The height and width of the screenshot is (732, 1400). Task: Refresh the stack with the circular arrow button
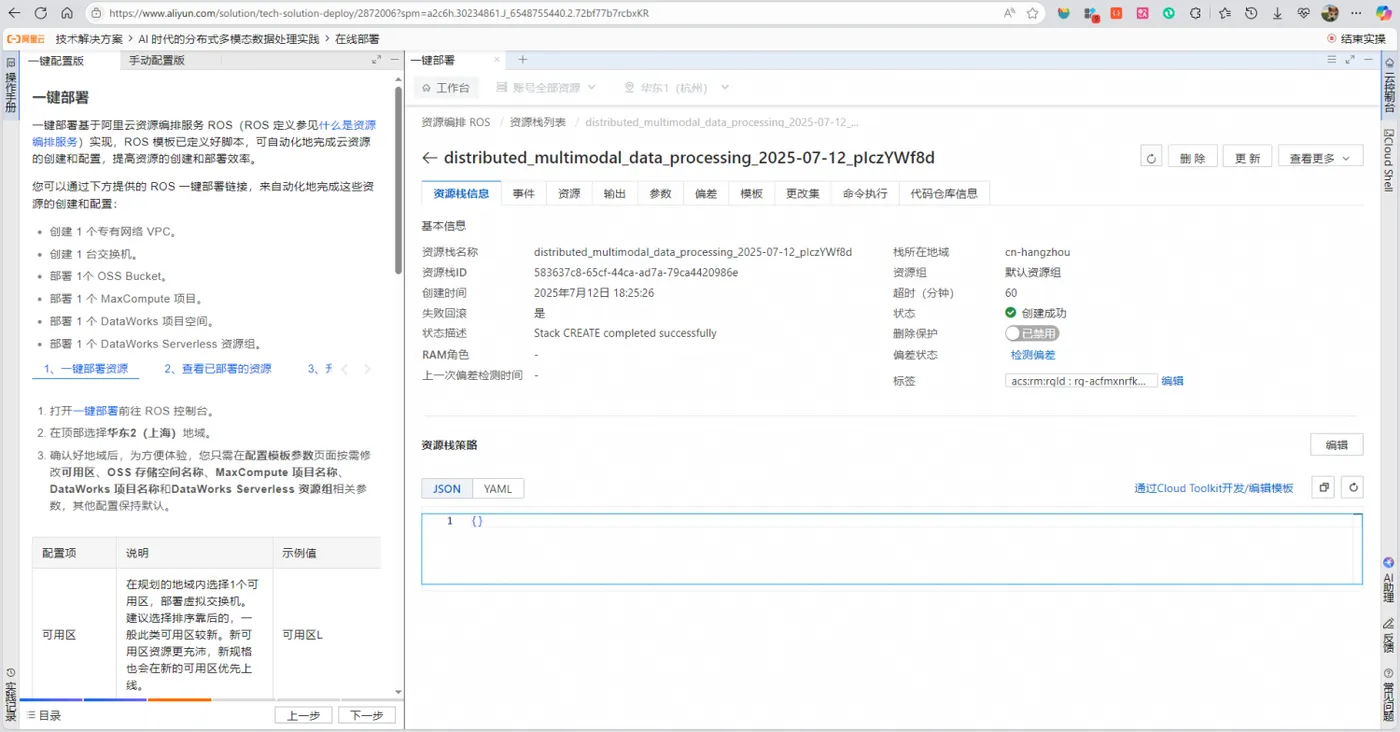click(1151, 158)
